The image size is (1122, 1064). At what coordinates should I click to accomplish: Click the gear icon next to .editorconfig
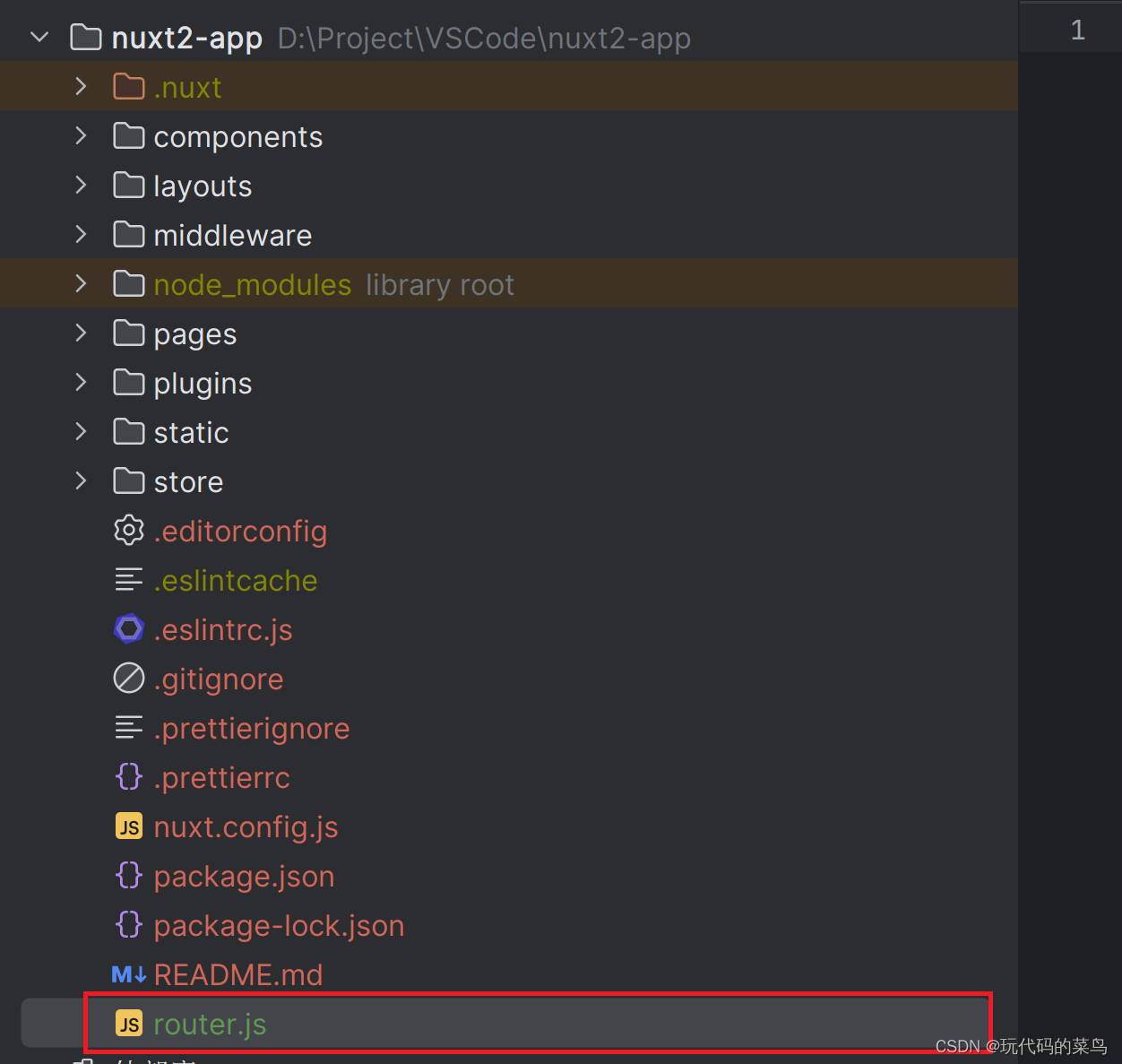(129, 530)
